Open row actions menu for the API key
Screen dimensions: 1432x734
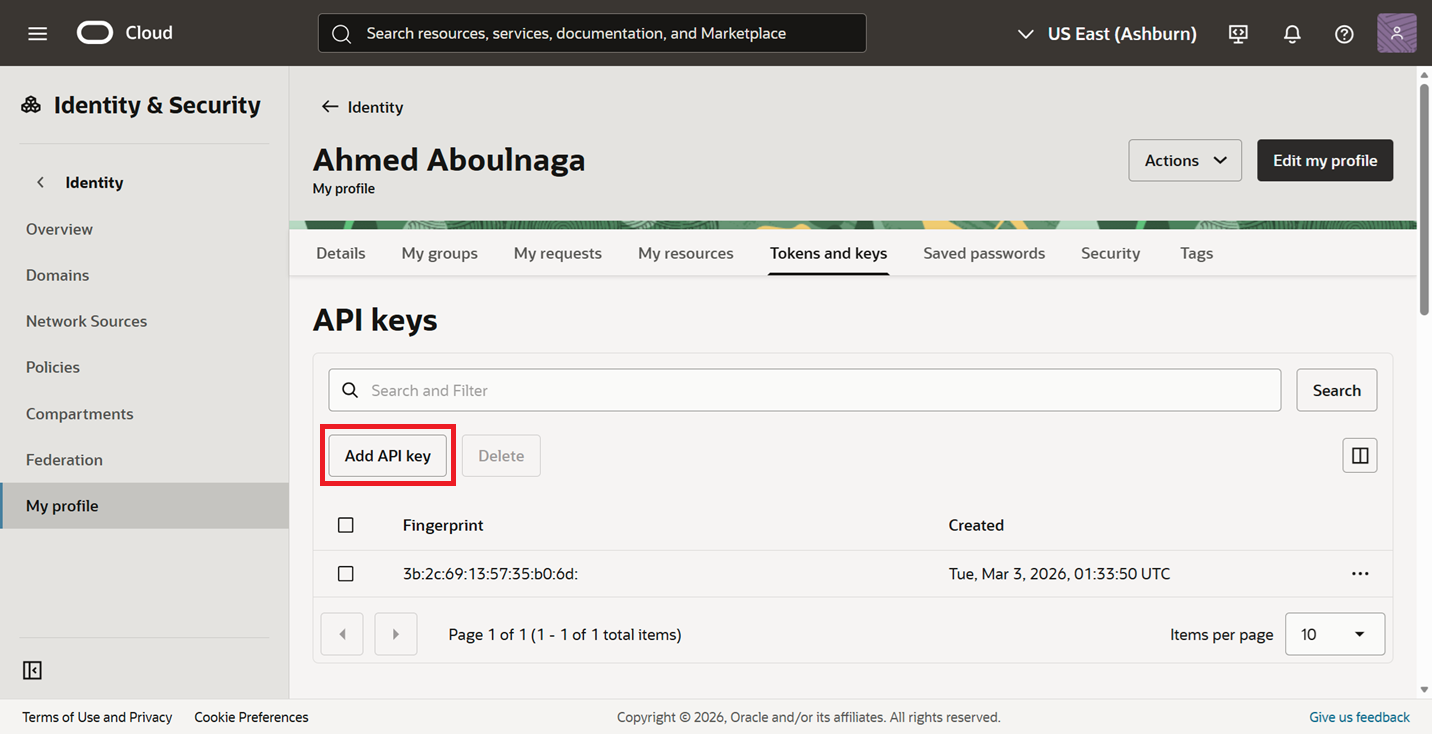coord(1359,574)
